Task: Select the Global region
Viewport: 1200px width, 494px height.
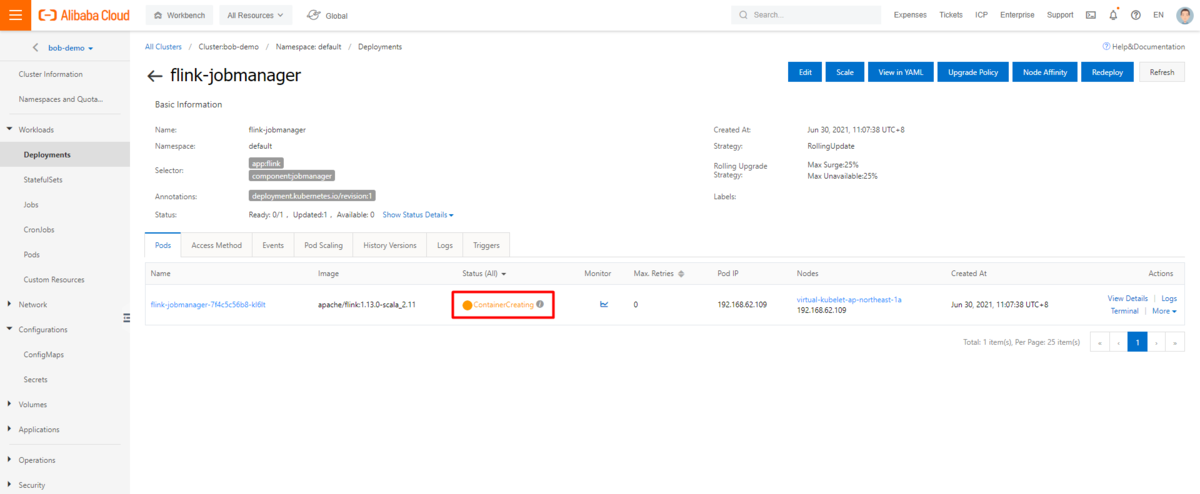Action: tap(327, 15)
